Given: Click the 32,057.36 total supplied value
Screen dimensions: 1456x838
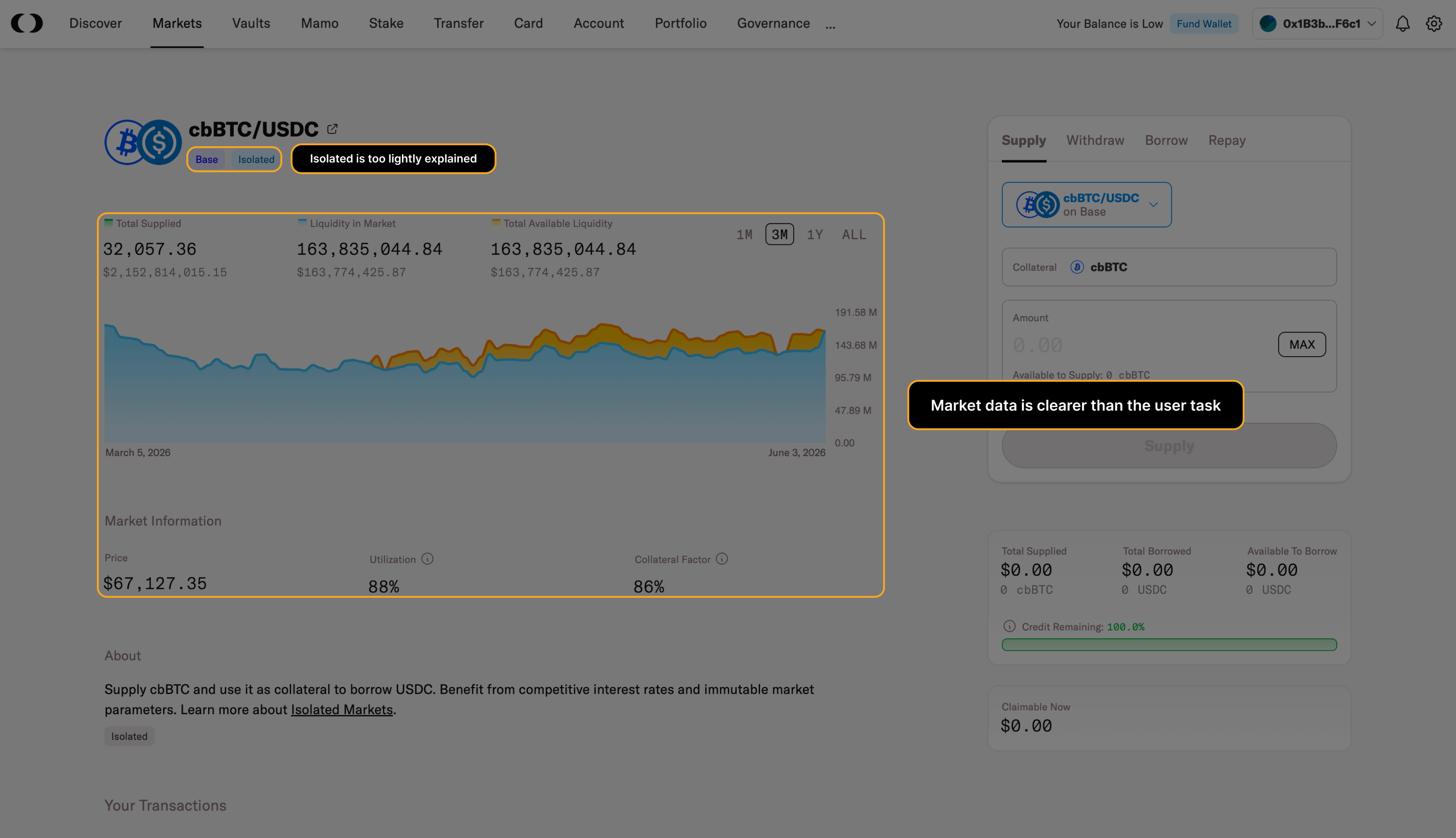Looking at the screenshot, I should click(150, 249).
